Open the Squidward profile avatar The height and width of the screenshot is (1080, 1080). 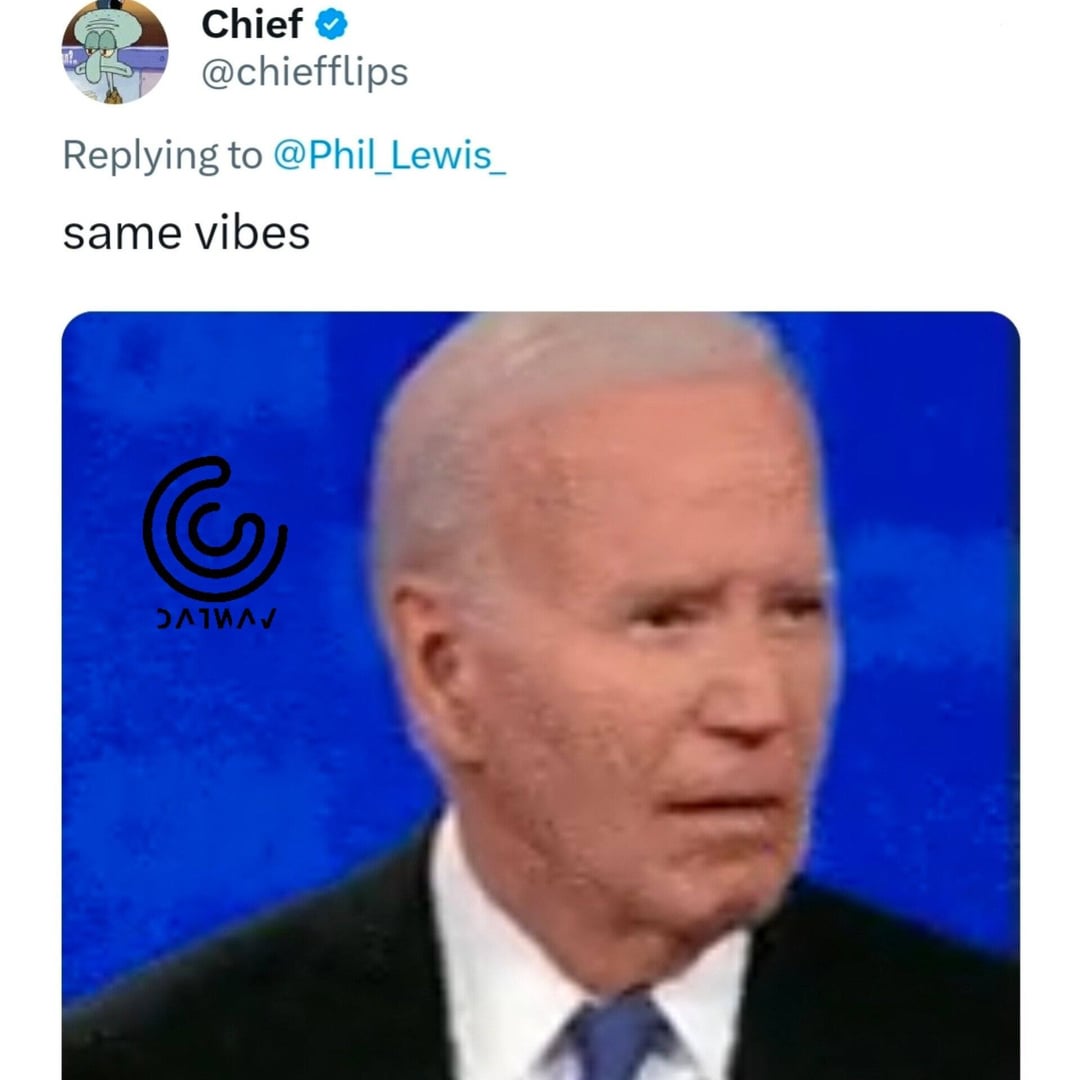point(114,51)
